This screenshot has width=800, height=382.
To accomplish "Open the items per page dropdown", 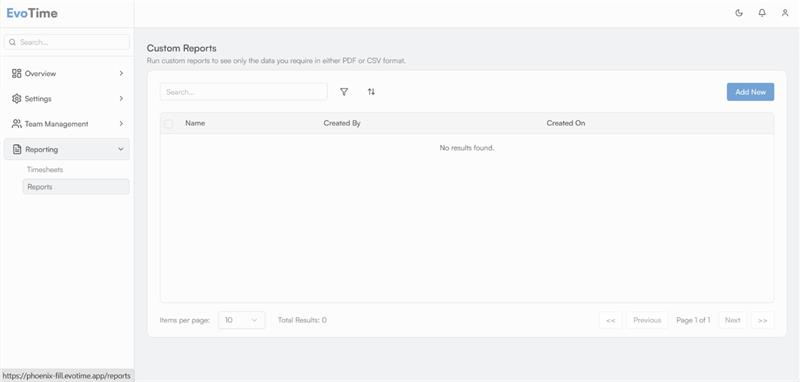I will pyautogui.click(x=241, y=320).
